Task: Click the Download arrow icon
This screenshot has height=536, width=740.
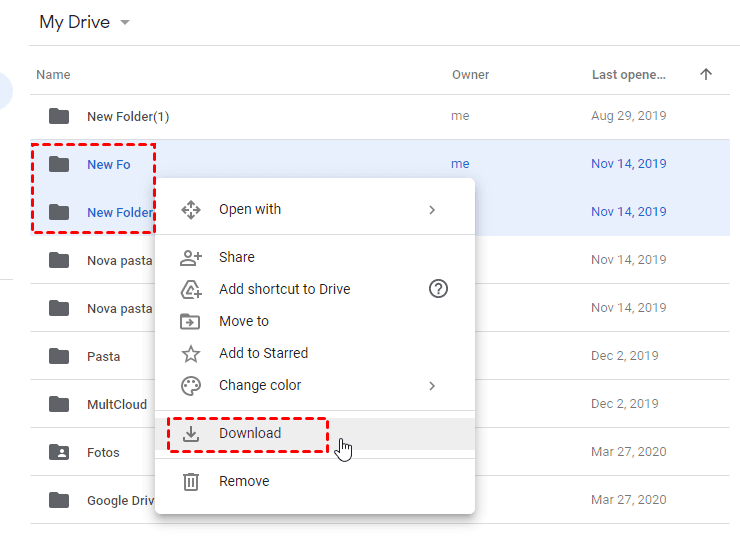Action: pyautogui.click(x=190, y=434)
